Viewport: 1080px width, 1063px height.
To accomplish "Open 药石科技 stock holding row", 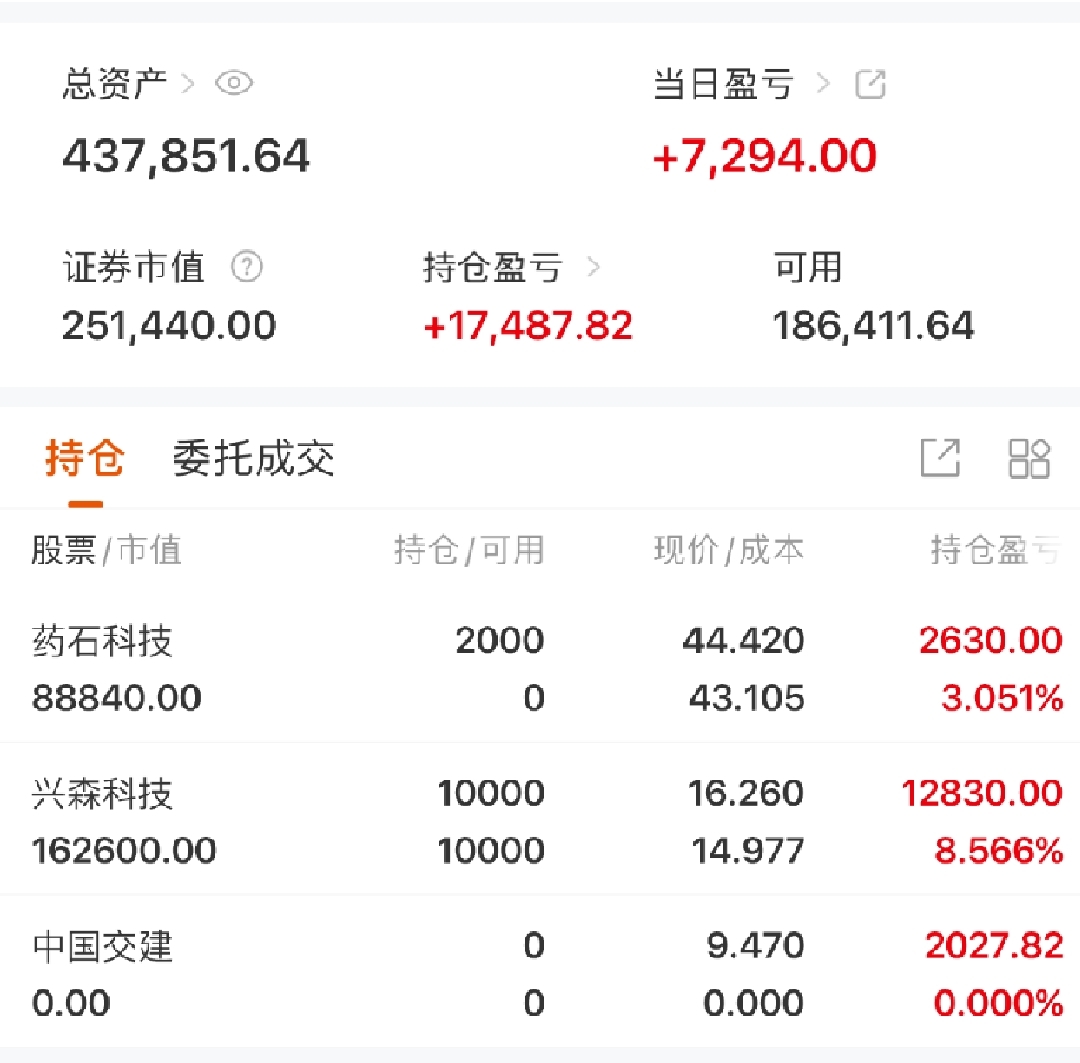I will tap(540, 668).
